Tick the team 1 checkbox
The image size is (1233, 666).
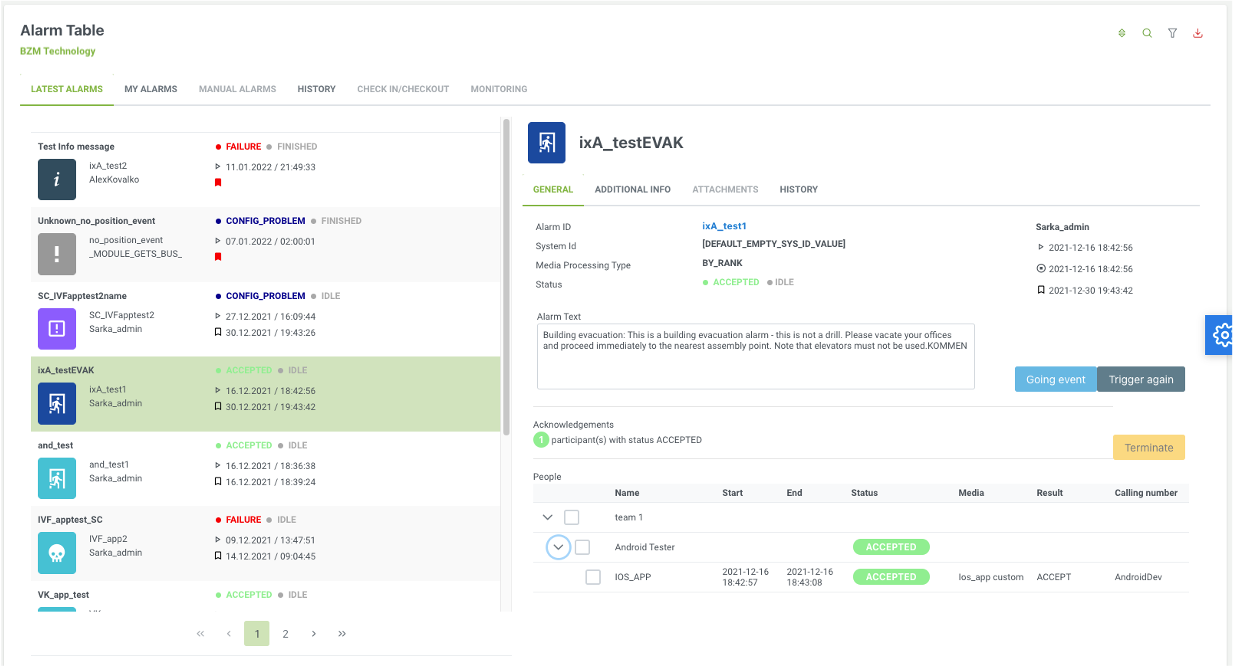click(572, 517)
